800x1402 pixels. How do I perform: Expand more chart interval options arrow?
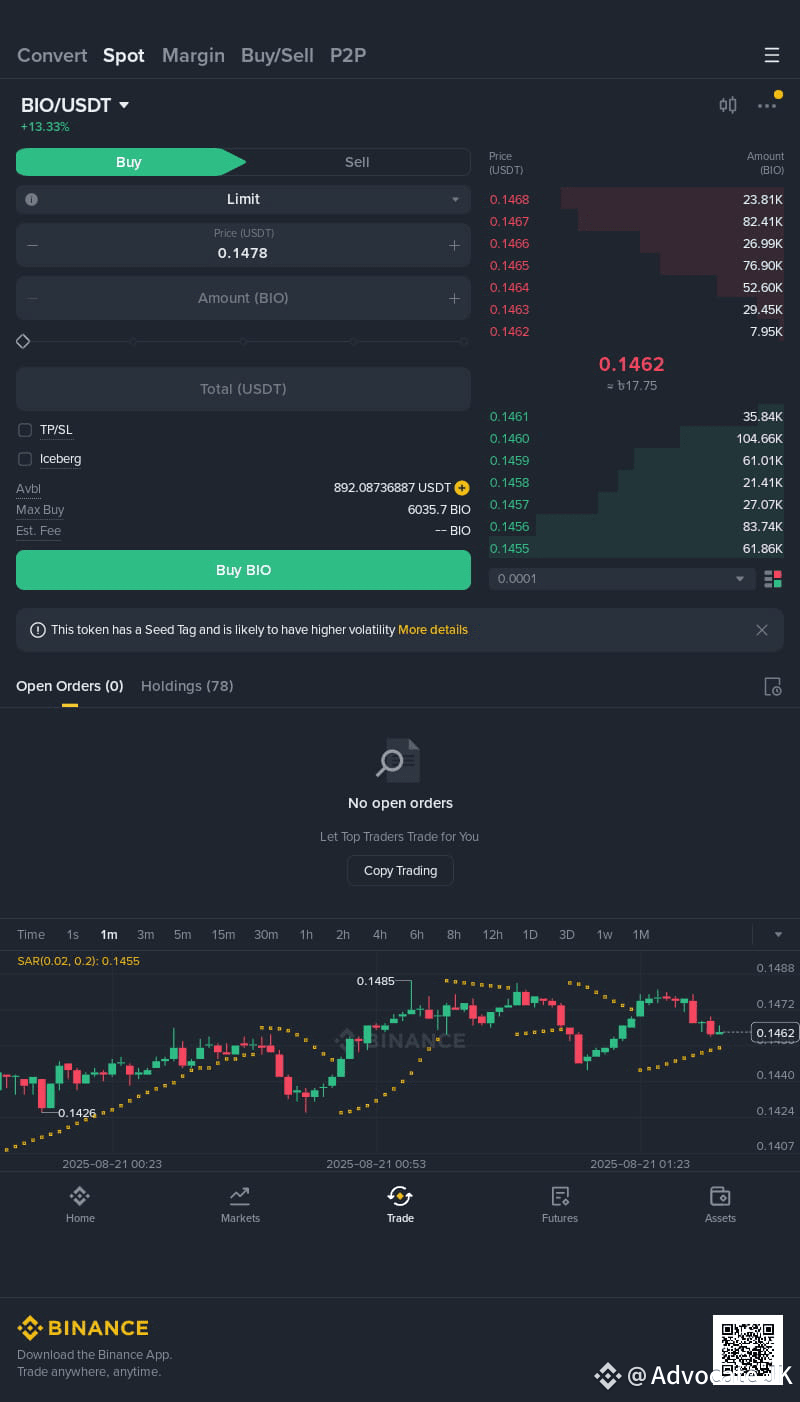[x=778, y=935]
